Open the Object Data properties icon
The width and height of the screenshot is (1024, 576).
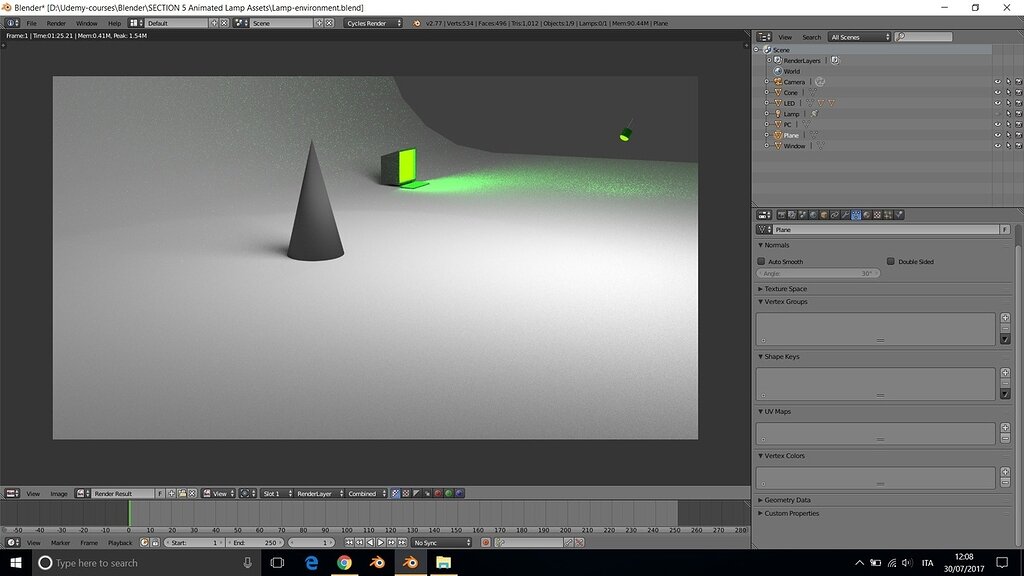click(x=856, y=214)
